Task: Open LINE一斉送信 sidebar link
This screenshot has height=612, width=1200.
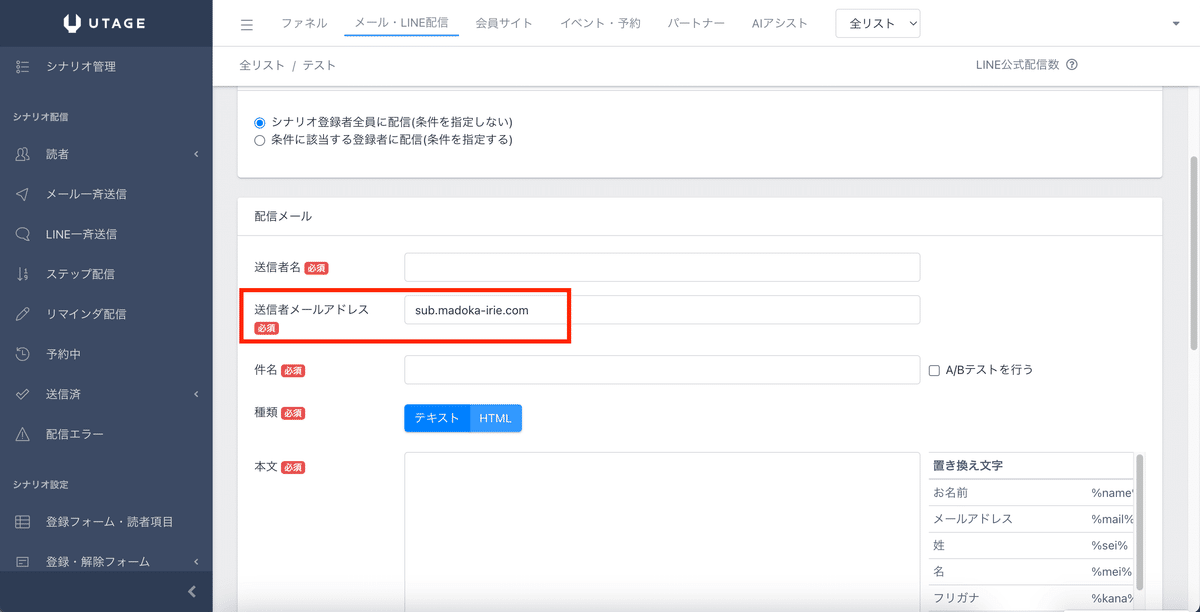Action: click(81, 234)
